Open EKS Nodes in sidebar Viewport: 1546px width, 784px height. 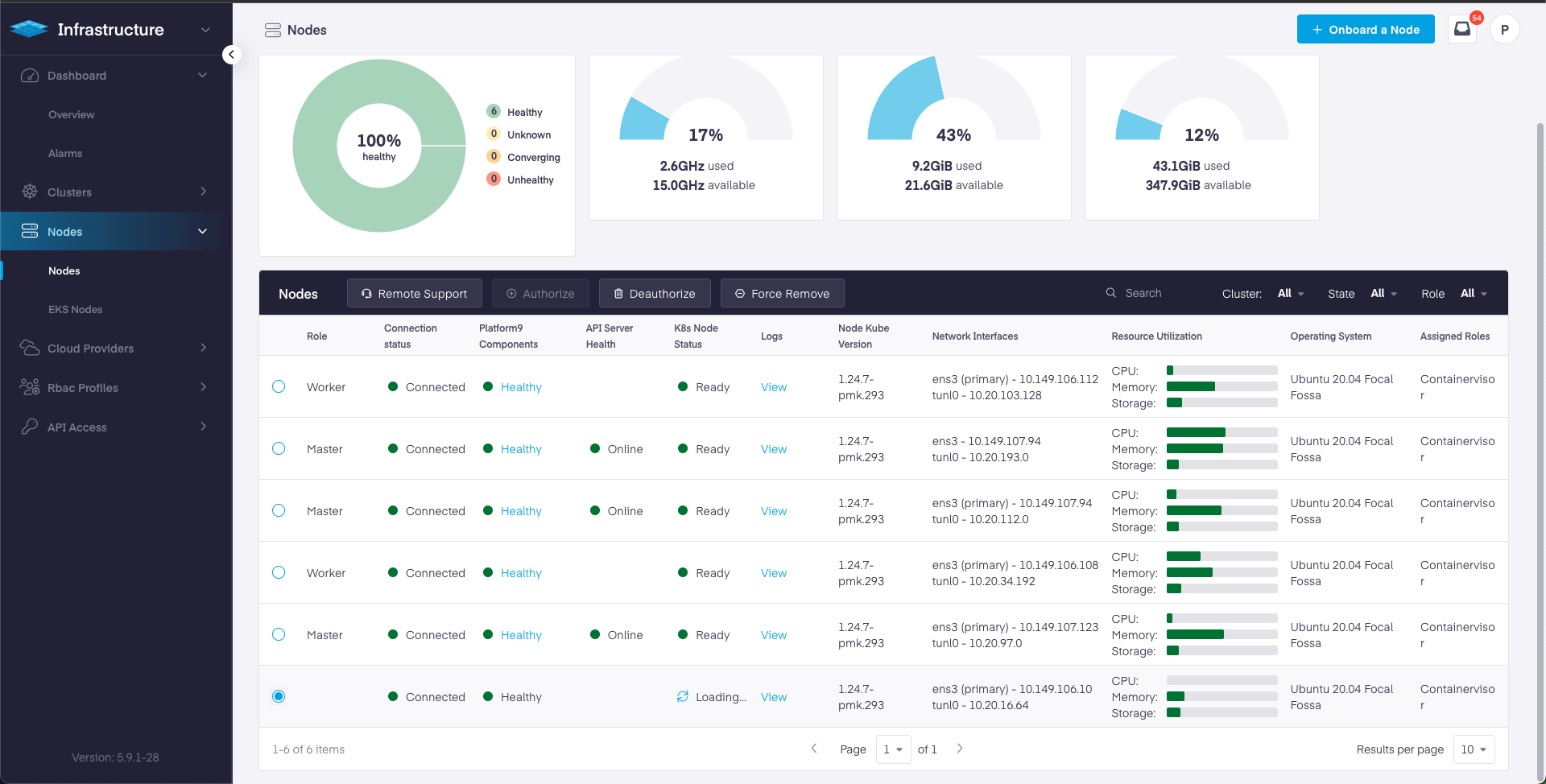click(75, 309)
